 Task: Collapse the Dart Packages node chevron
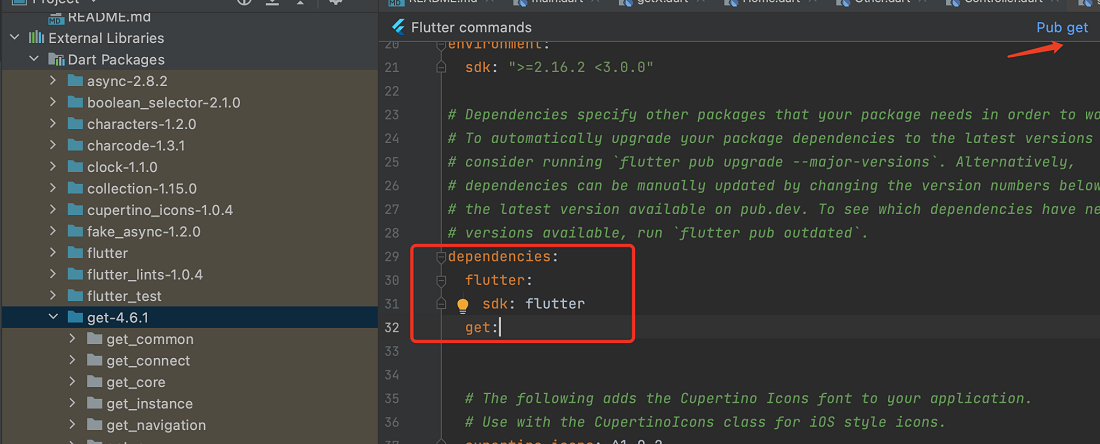(34, 60)
